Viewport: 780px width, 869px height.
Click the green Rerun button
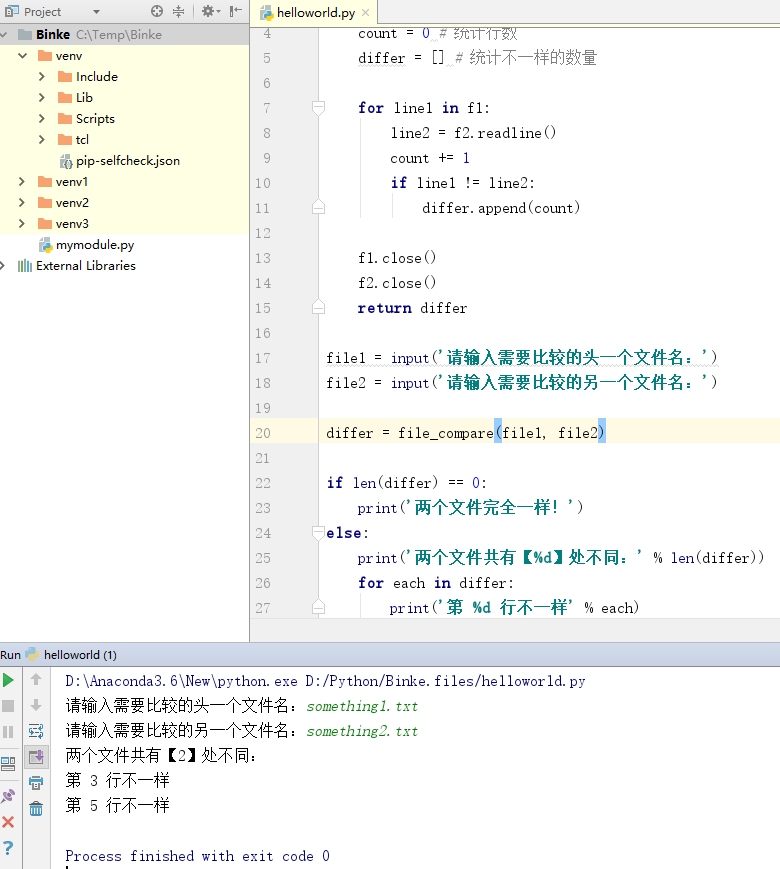[x=8, y=680]
